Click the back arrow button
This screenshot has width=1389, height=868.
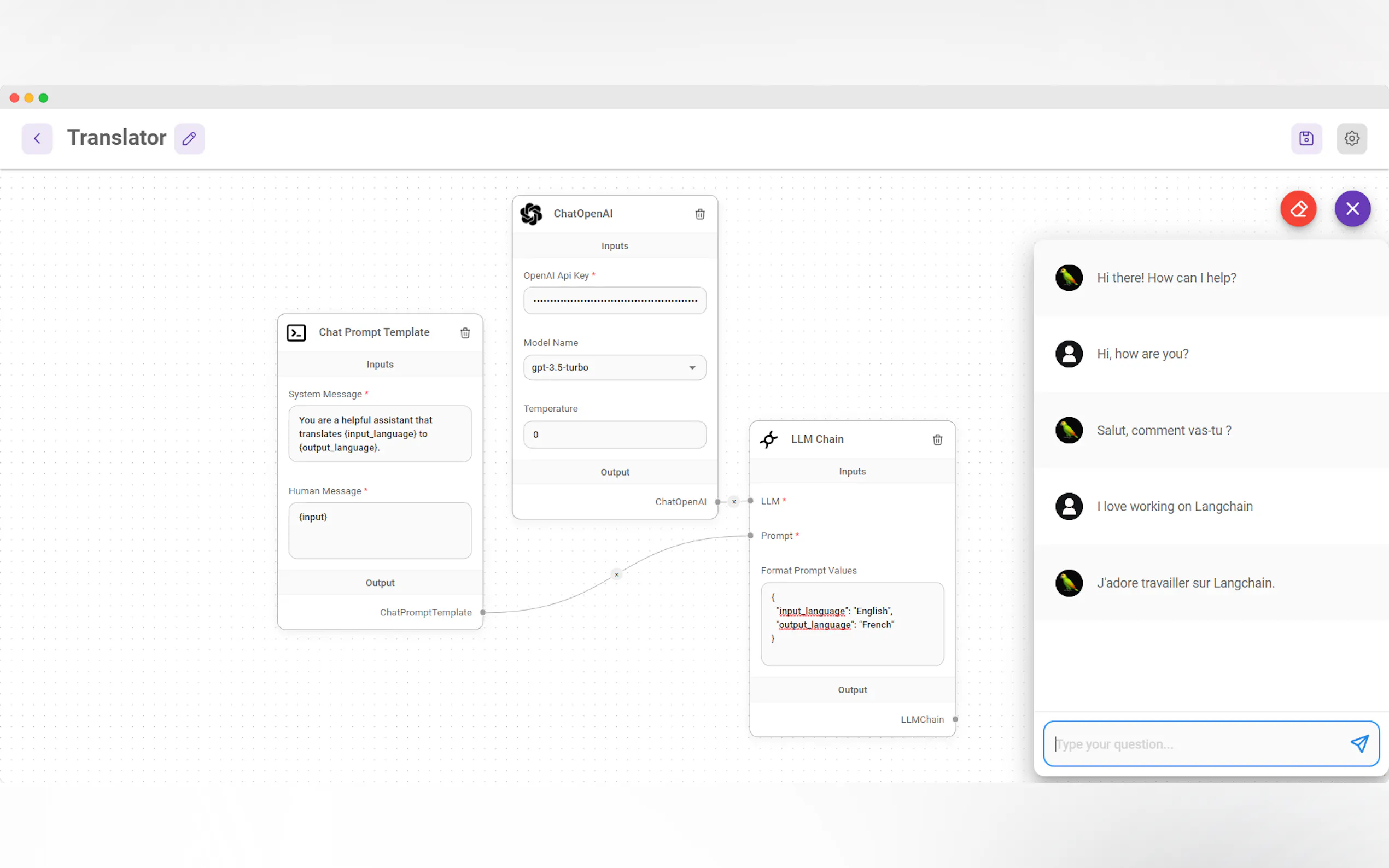37,138
